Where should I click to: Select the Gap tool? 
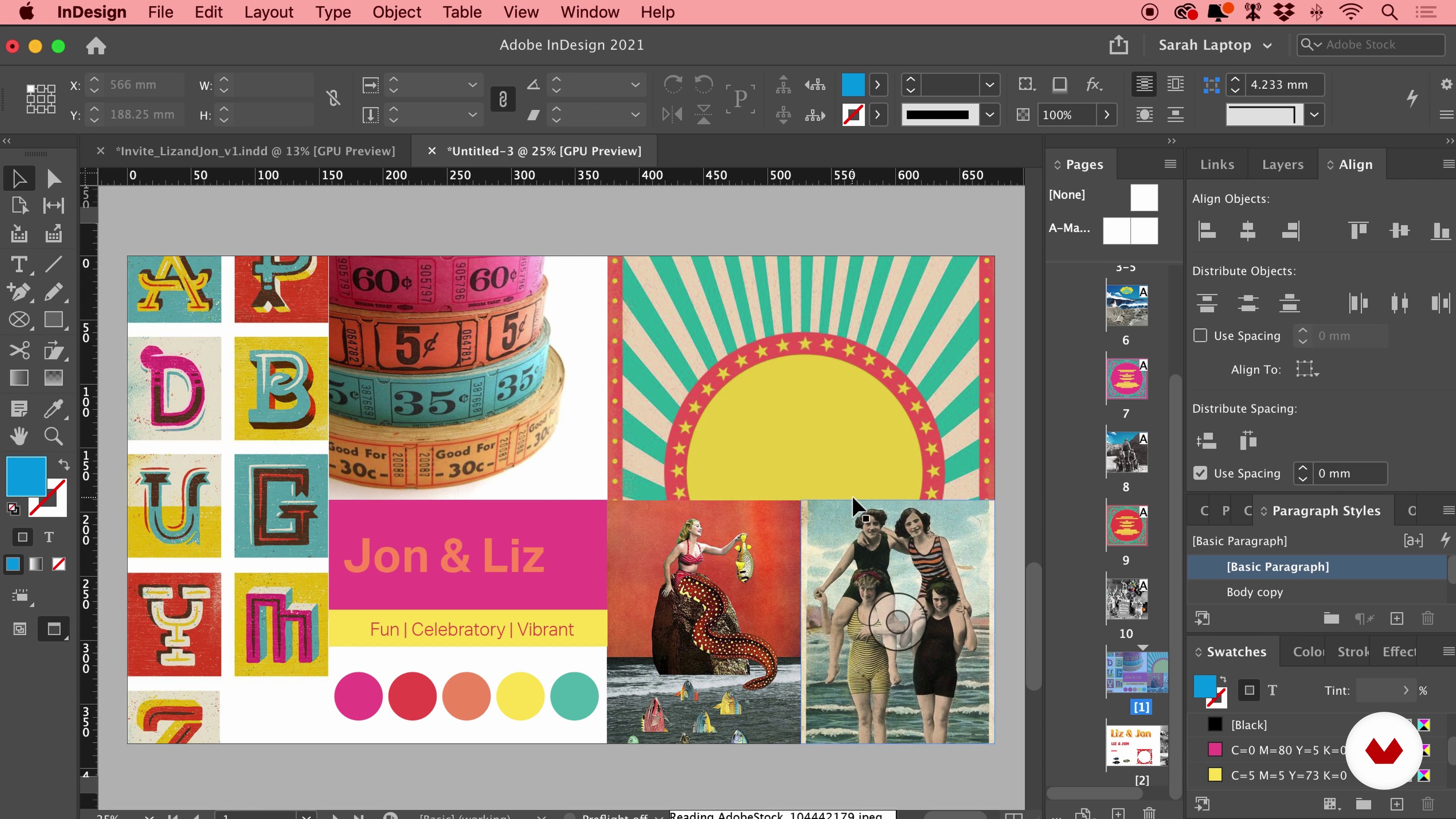tap(54, 206)
